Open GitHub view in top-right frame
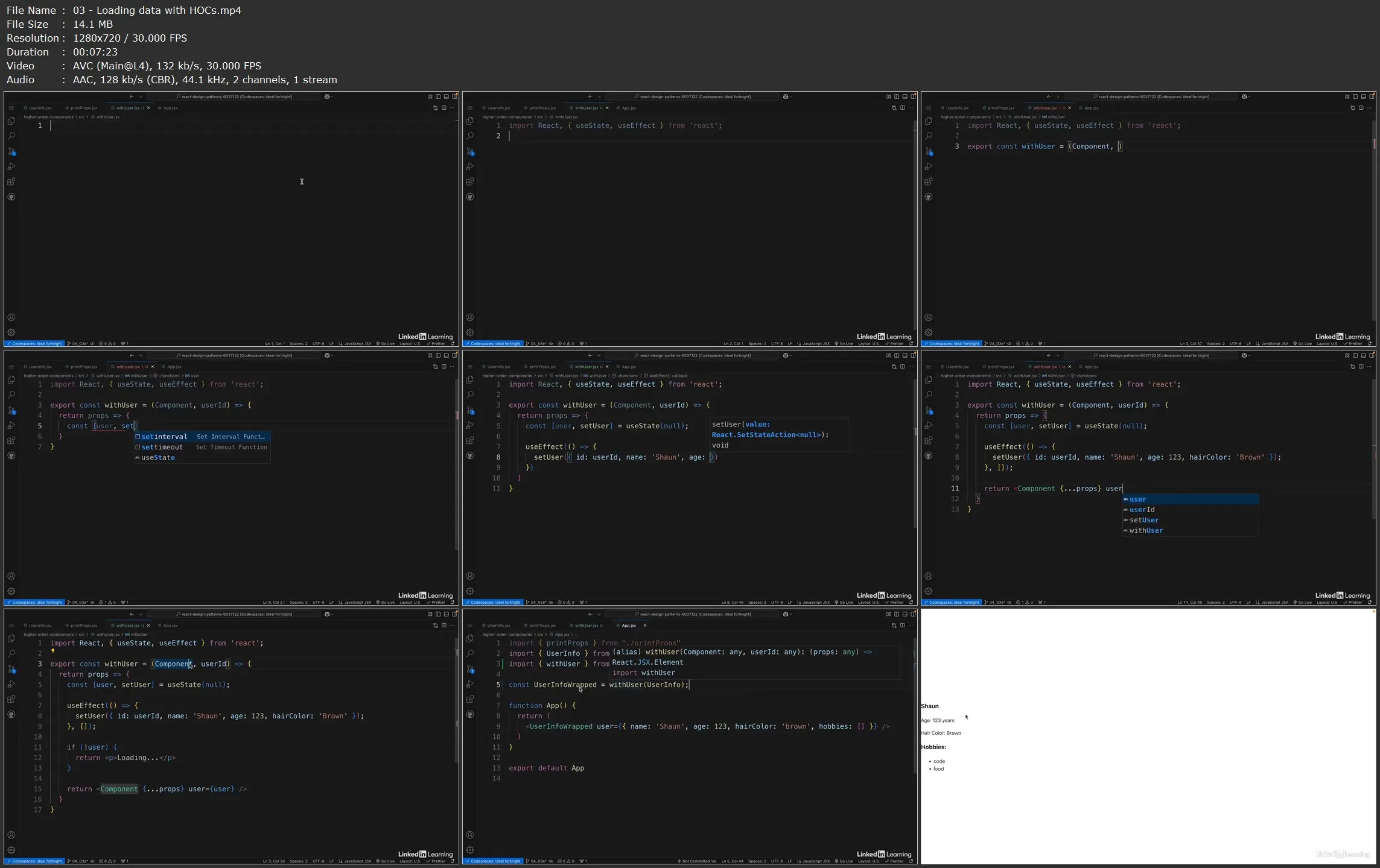1380x868 pixels. (929, 197)
